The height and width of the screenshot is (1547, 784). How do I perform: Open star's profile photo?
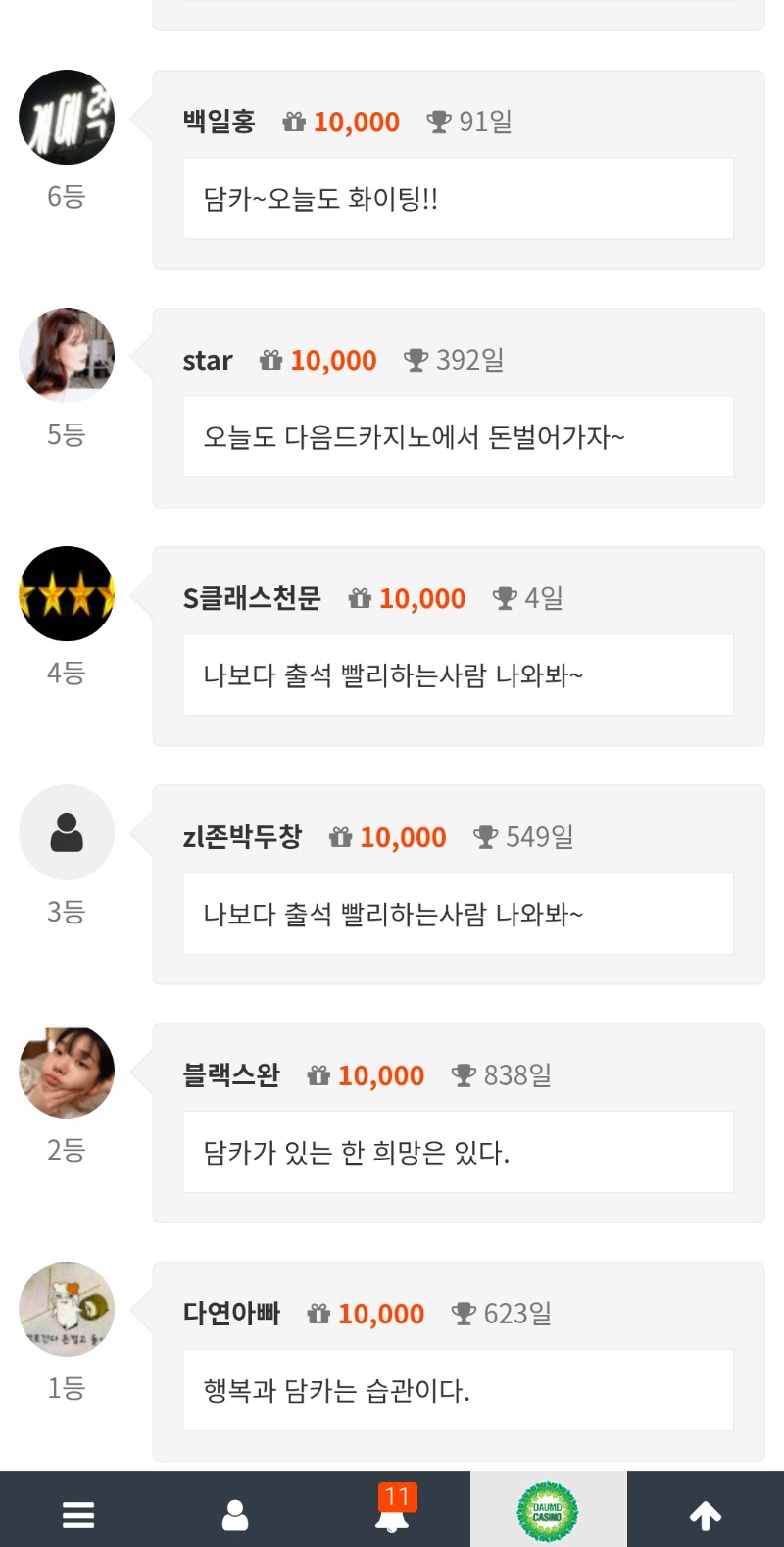pyautogui.click(x=67, y=356)
